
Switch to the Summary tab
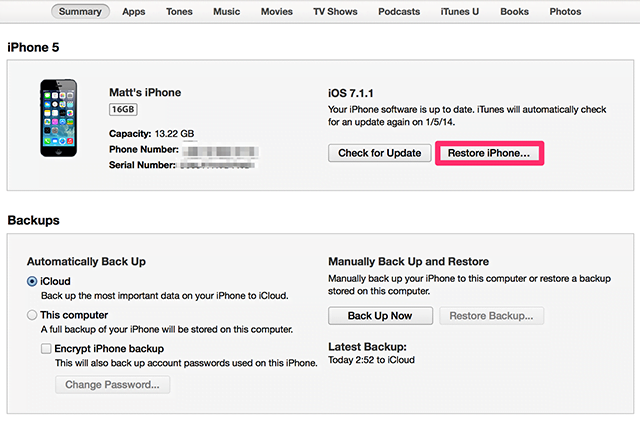click(x=80, y=12)
